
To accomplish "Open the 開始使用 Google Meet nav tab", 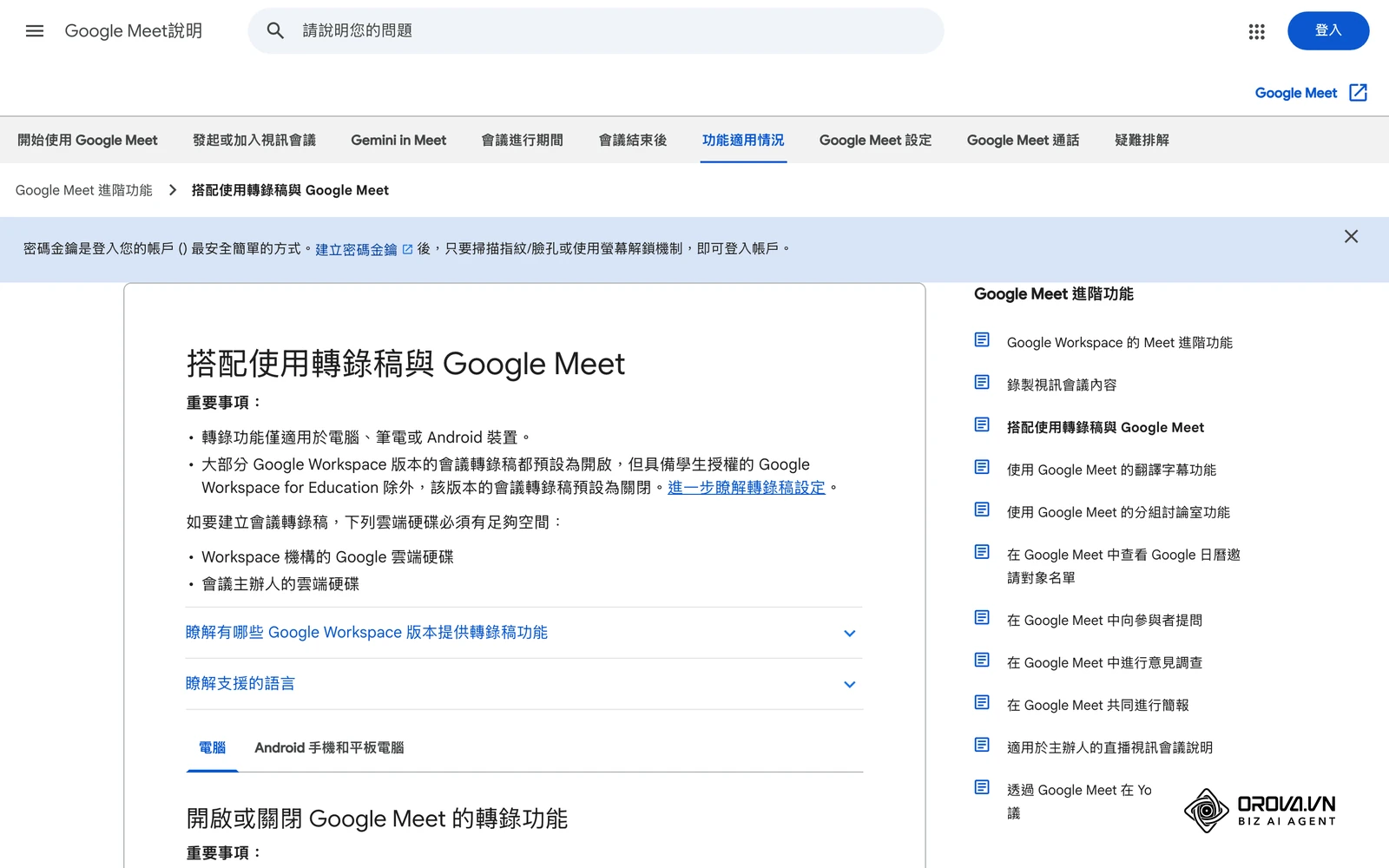I will pos(88,140).
